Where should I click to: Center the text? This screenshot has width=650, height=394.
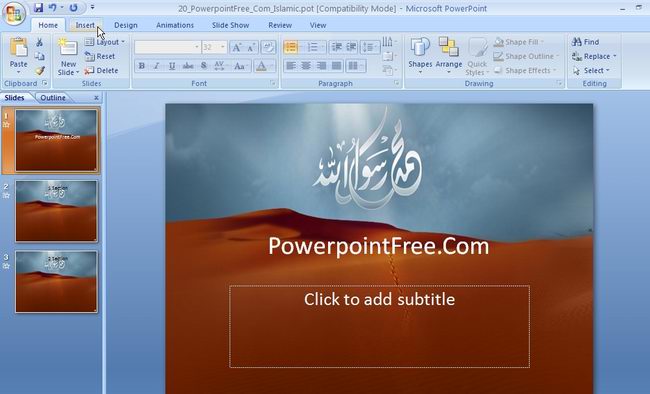coord(306,66)
